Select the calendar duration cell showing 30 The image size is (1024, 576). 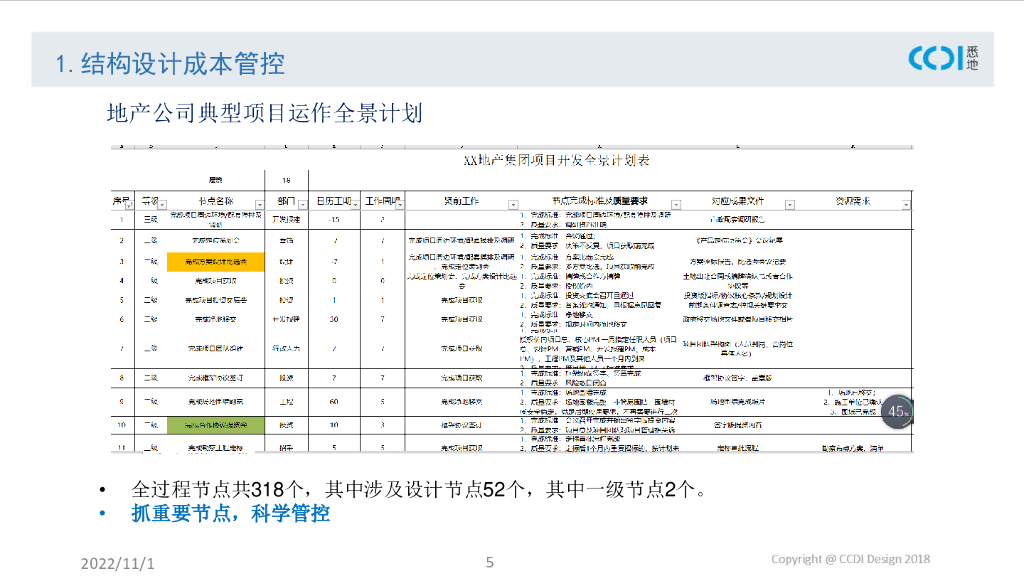334,319
